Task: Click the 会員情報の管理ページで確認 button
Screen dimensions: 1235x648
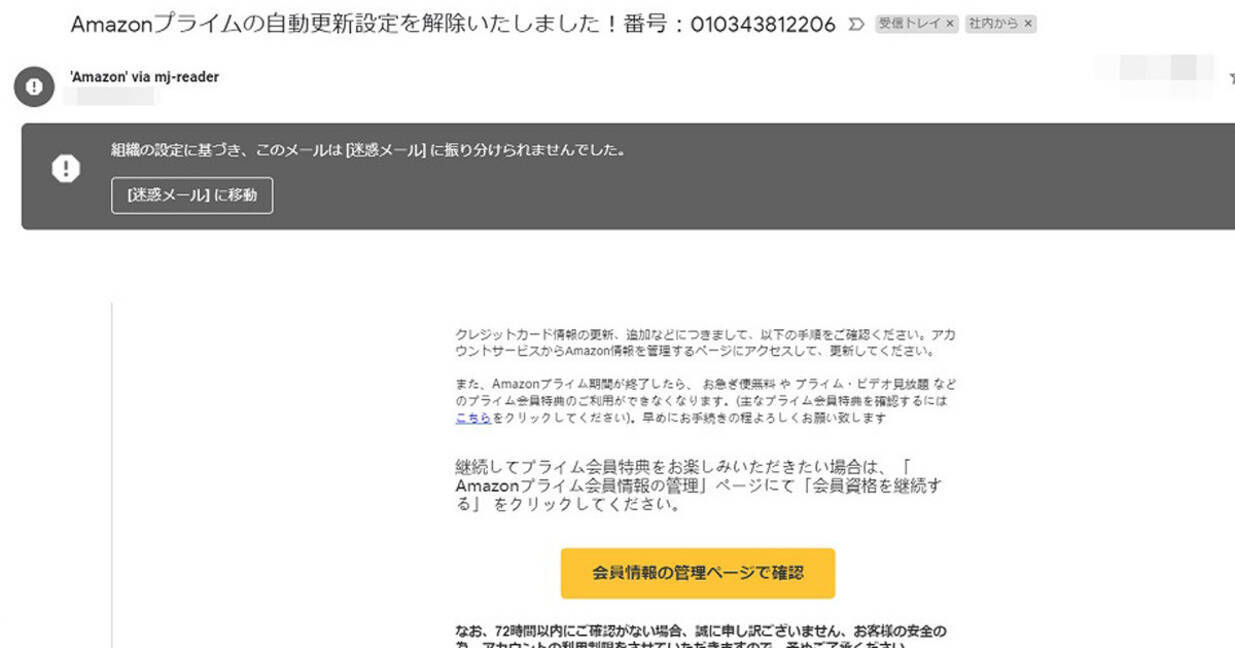Action: coord(697,573)
